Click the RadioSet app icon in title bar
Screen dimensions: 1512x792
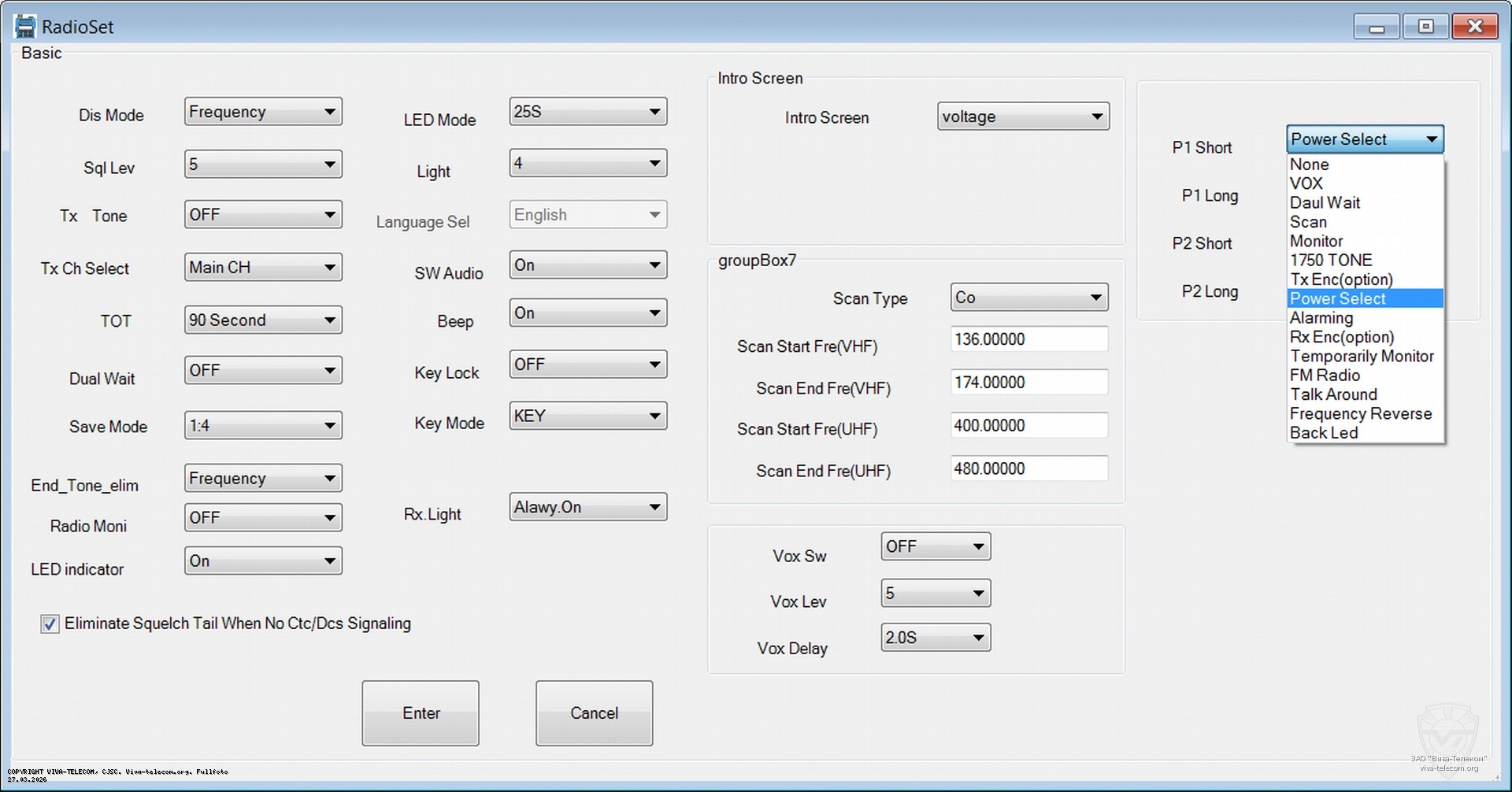click(25, 27)
